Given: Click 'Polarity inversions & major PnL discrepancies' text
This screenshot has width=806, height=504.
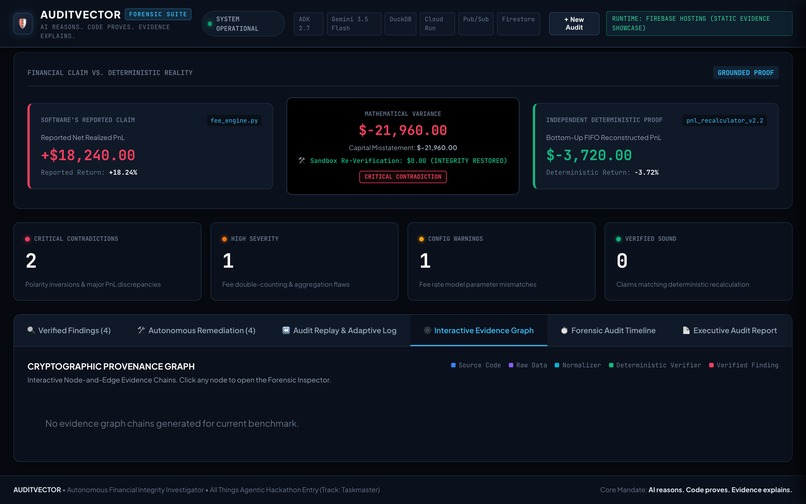Looking at the screenshot, I should (x=93, y=284).
